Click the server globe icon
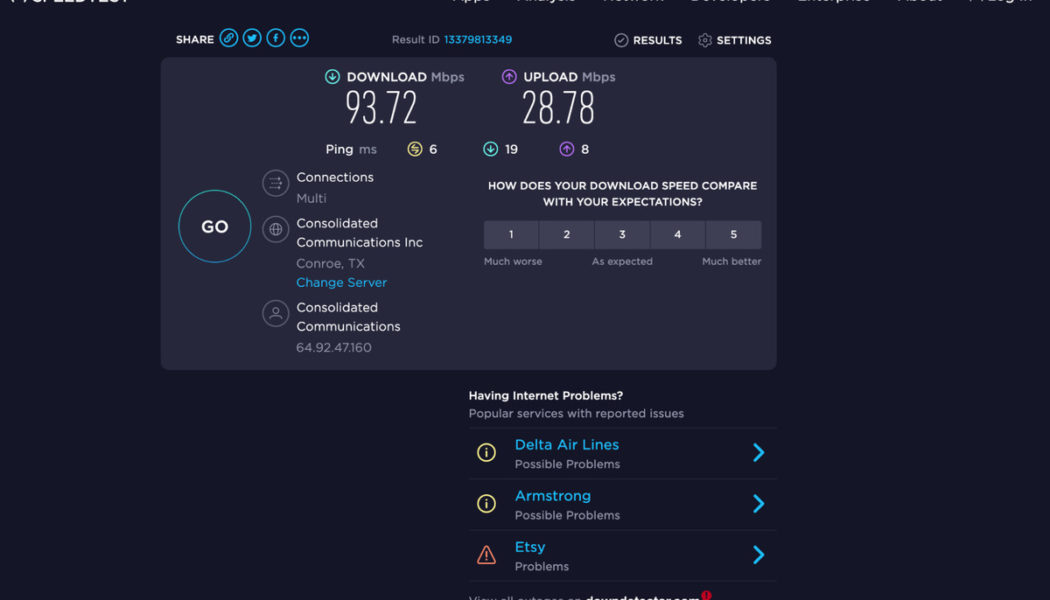This screenshot has height=600, width=1050. [x=275, y=229]
